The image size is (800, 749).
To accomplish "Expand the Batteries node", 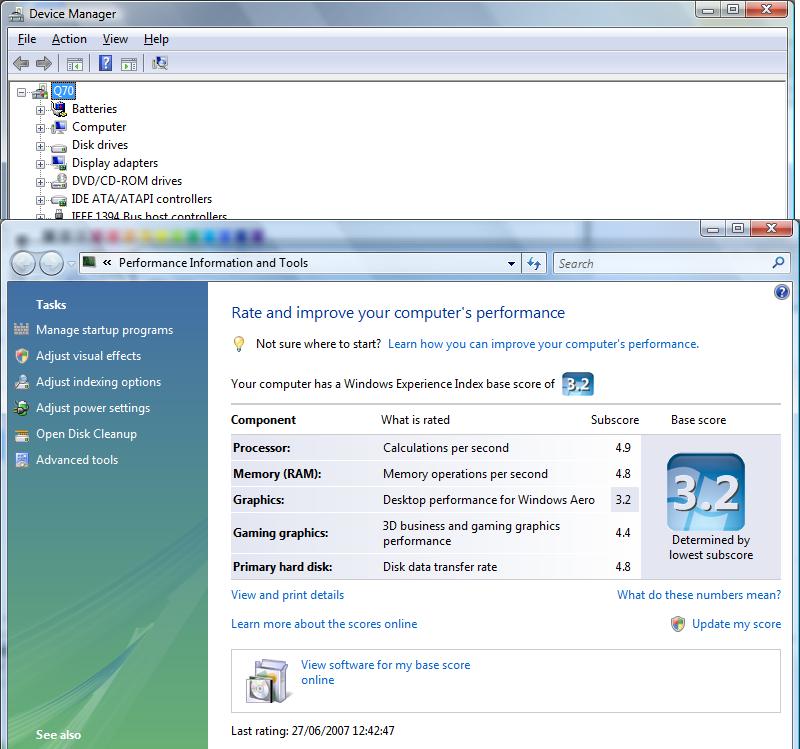I will (40, 110).
